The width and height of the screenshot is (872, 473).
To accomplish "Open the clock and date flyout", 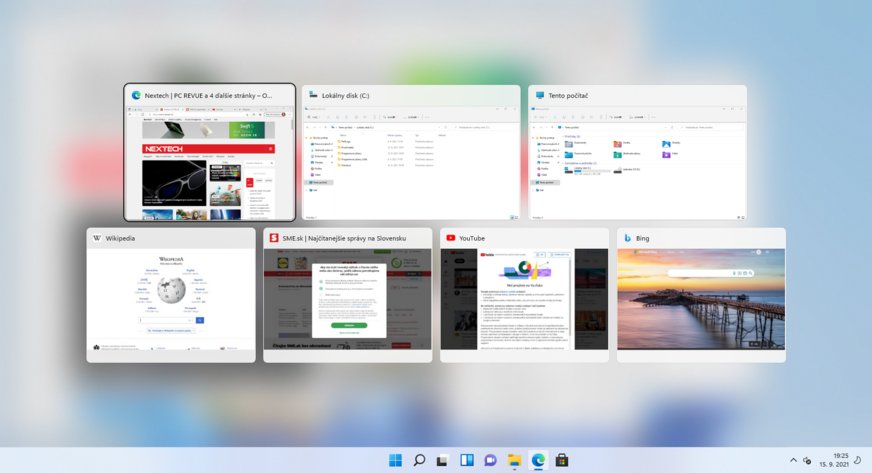I will pos(833,460).
